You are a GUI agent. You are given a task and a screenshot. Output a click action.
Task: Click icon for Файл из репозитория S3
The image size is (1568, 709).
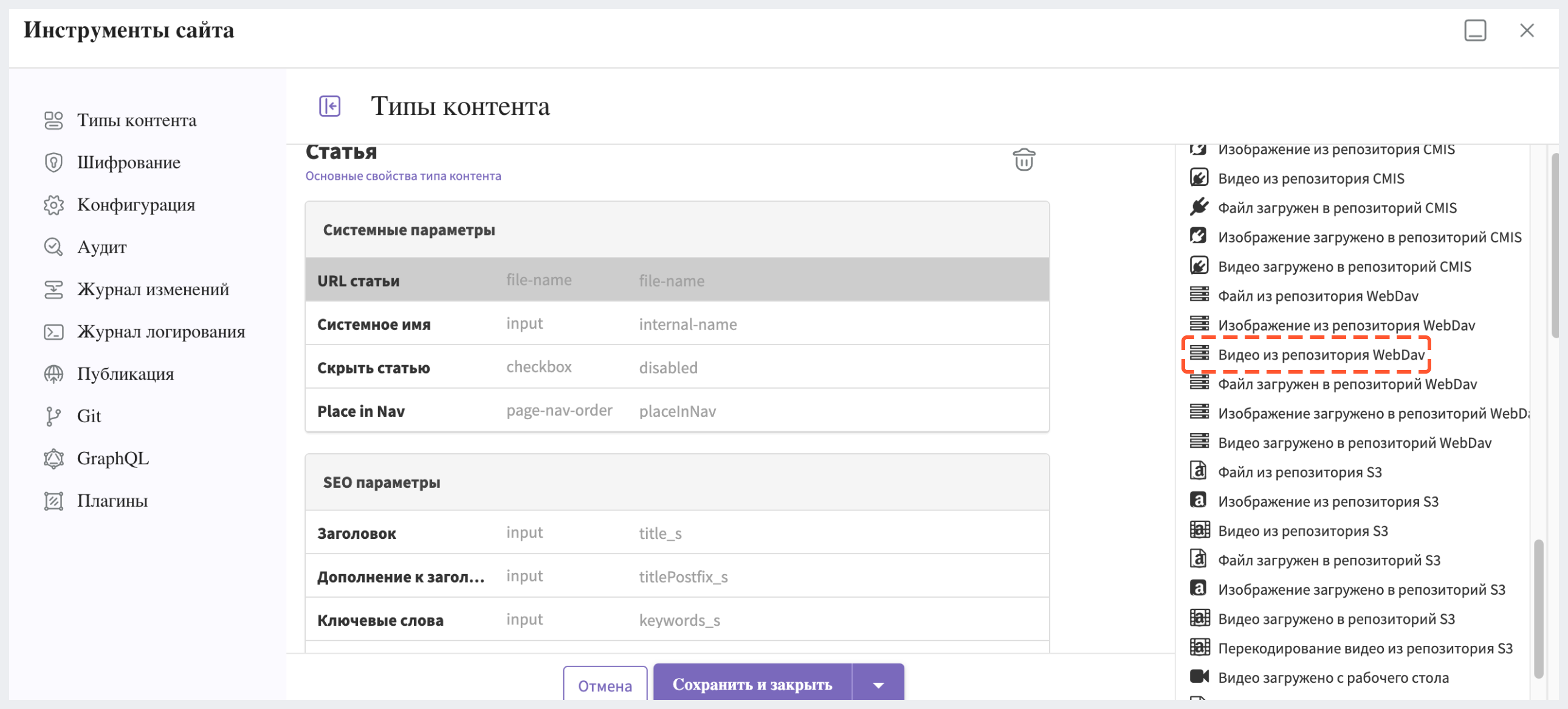(1198, 470)
